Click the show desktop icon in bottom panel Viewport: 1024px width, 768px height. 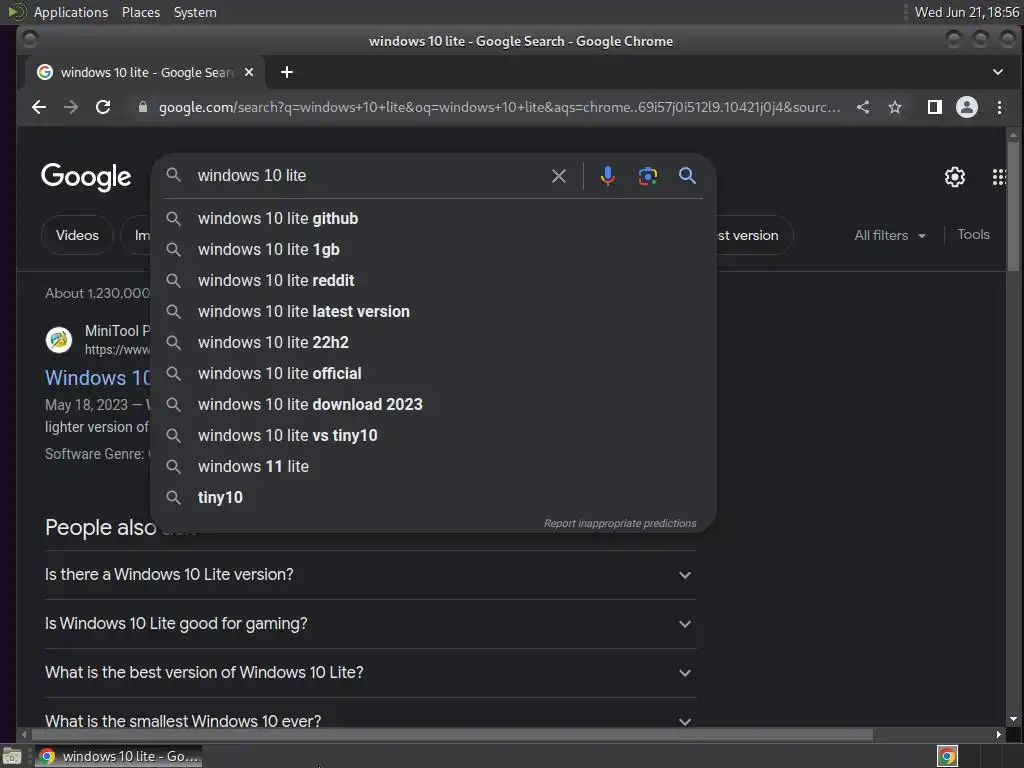[x=12, y=757]
